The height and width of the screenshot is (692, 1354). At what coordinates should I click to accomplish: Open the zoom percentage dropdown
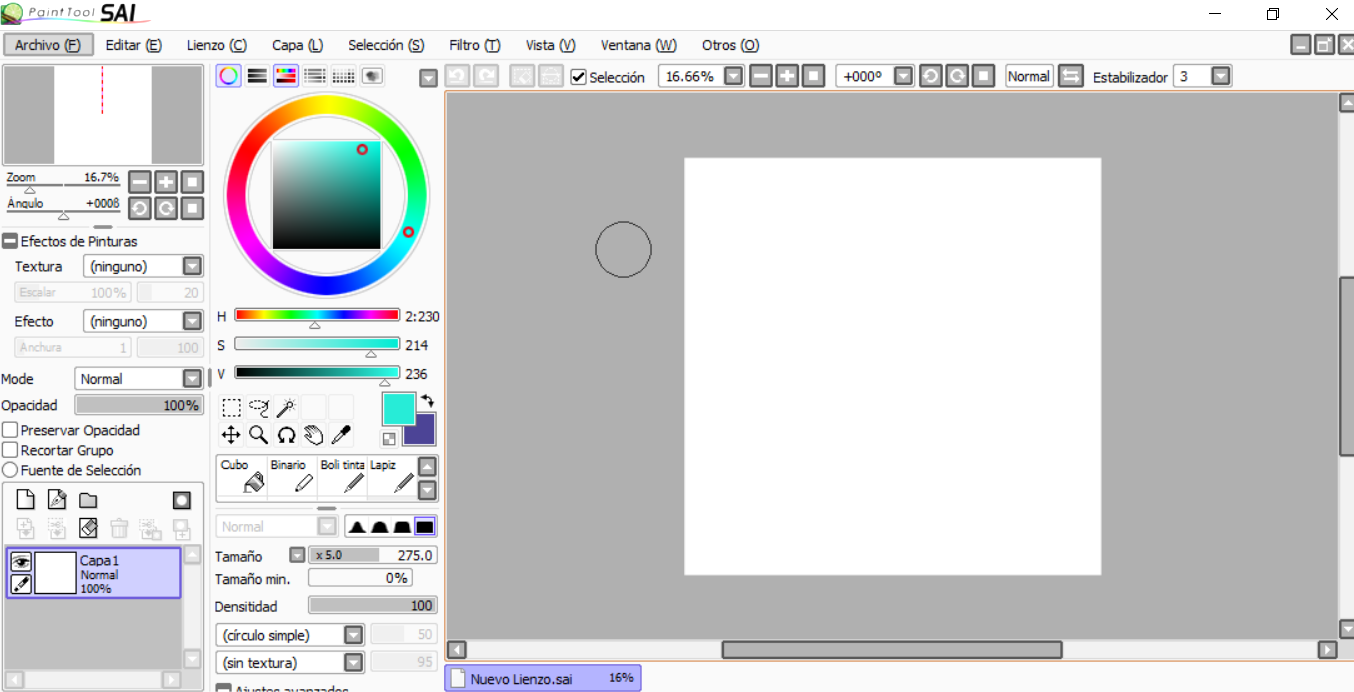tap(734, 76)
